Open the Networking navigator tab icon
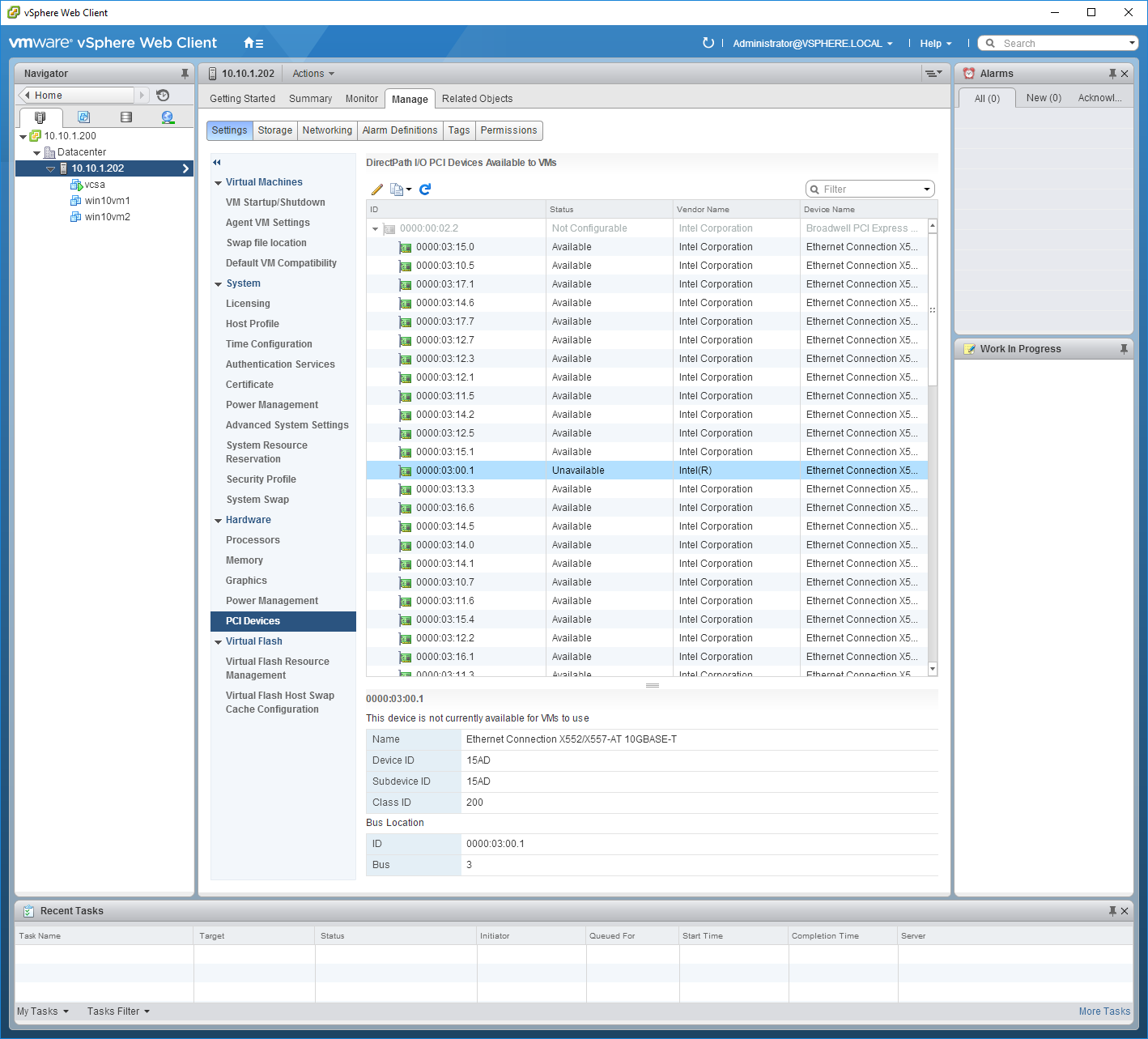1148x1039 pixels. point(168,117)
